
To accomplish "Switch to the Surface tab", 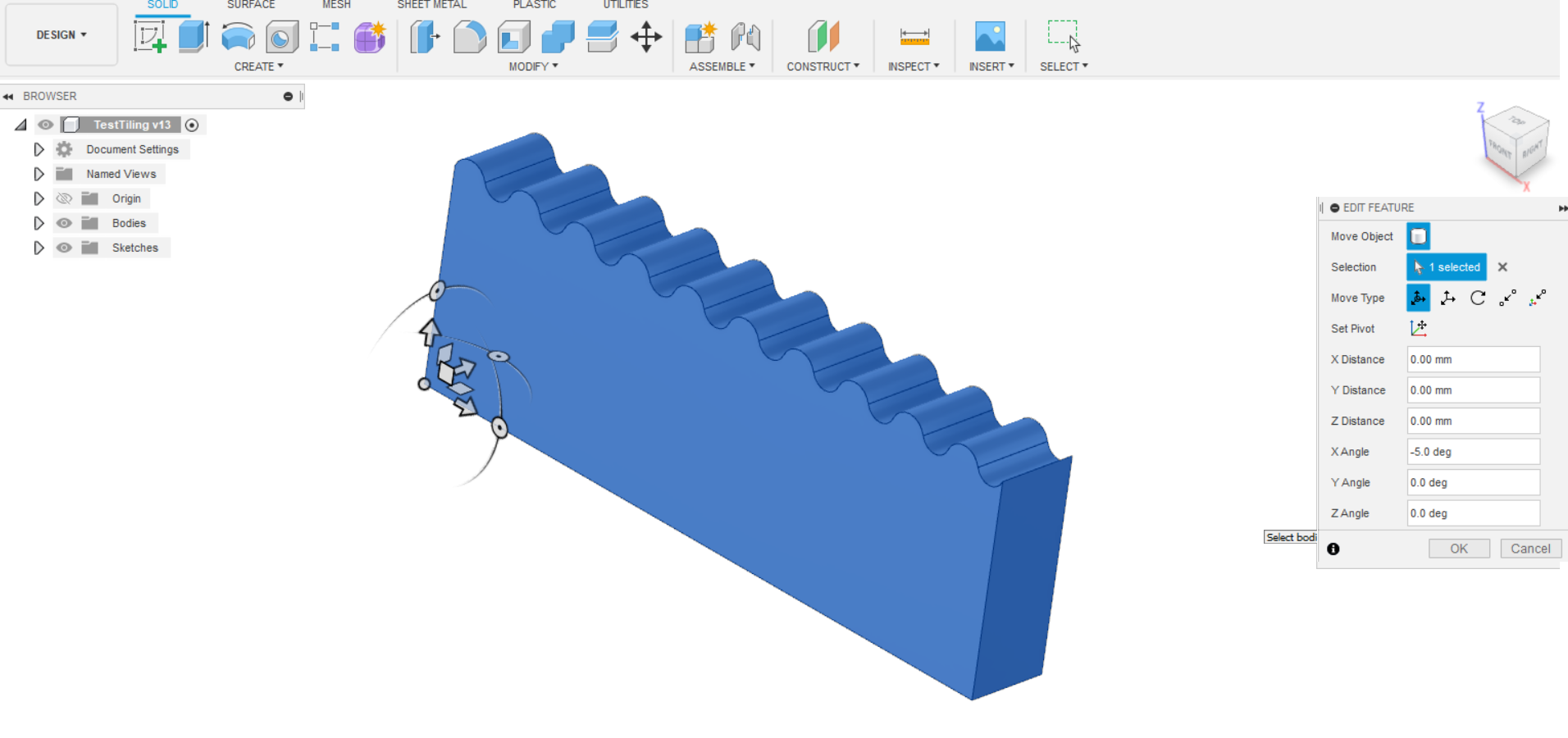I will (x=250, y=5).
